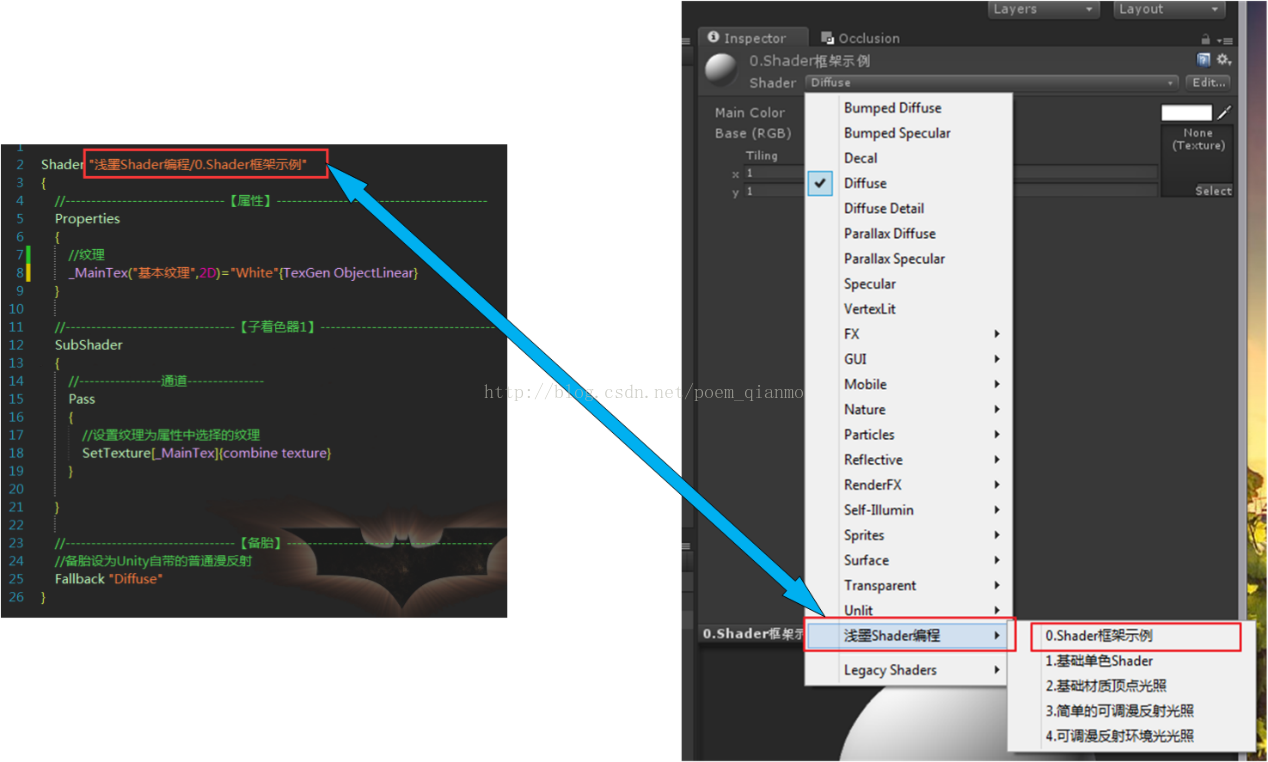The height and width of the screenshot is (762, 1268).
Task: Click the Tiling x input field
Action: coord(950,173)
